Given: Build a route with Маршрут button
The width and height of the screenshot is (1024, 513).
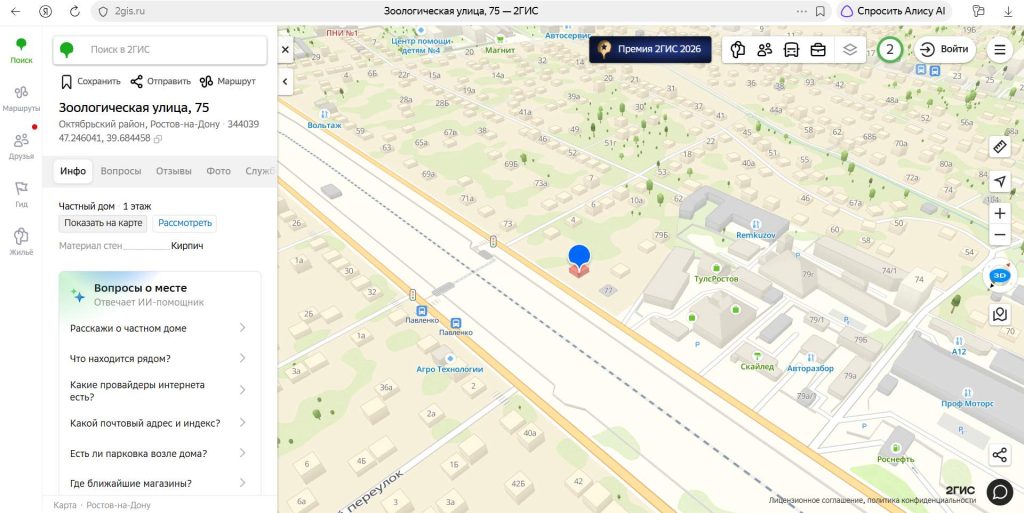Looking at the screenshot, I should (x=228, y=82).
